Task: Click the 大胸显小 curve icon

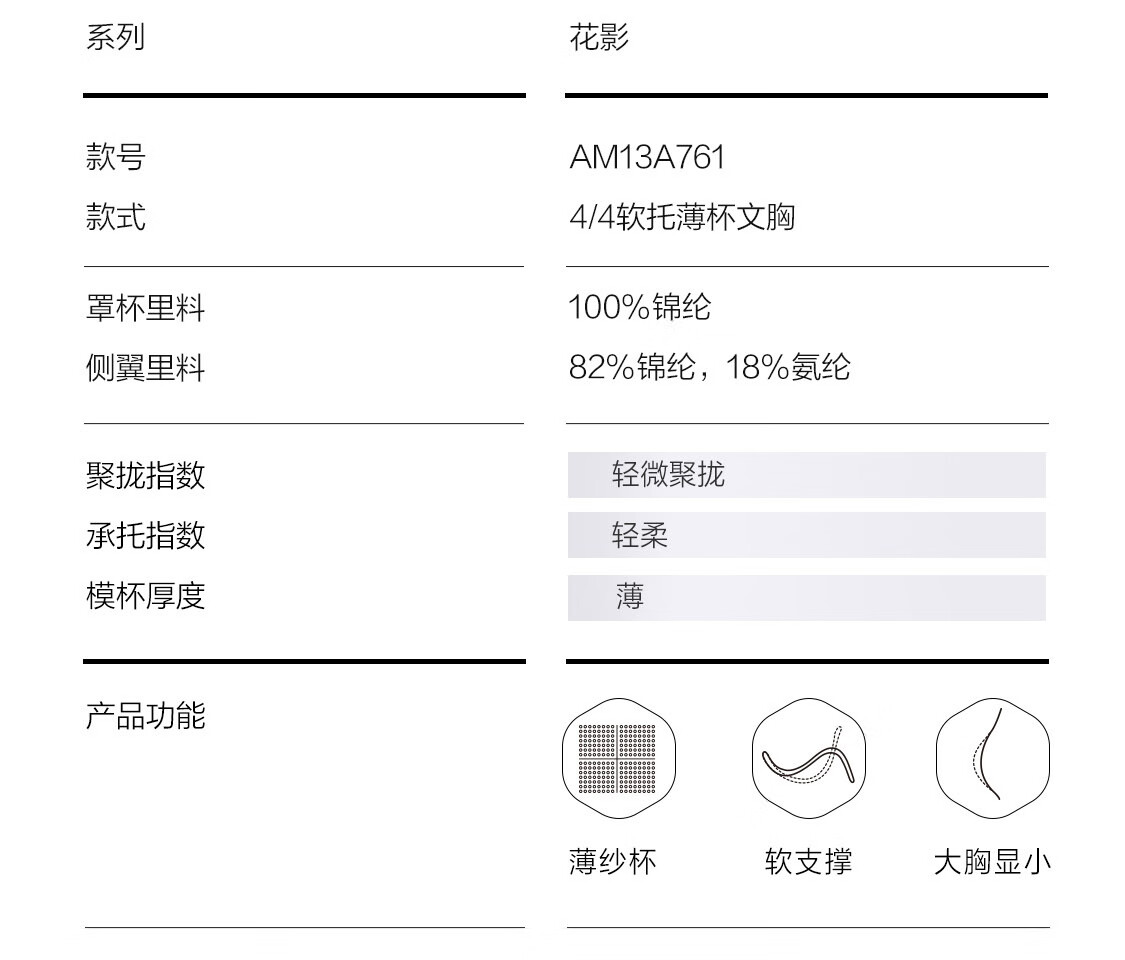Action: 993,758
